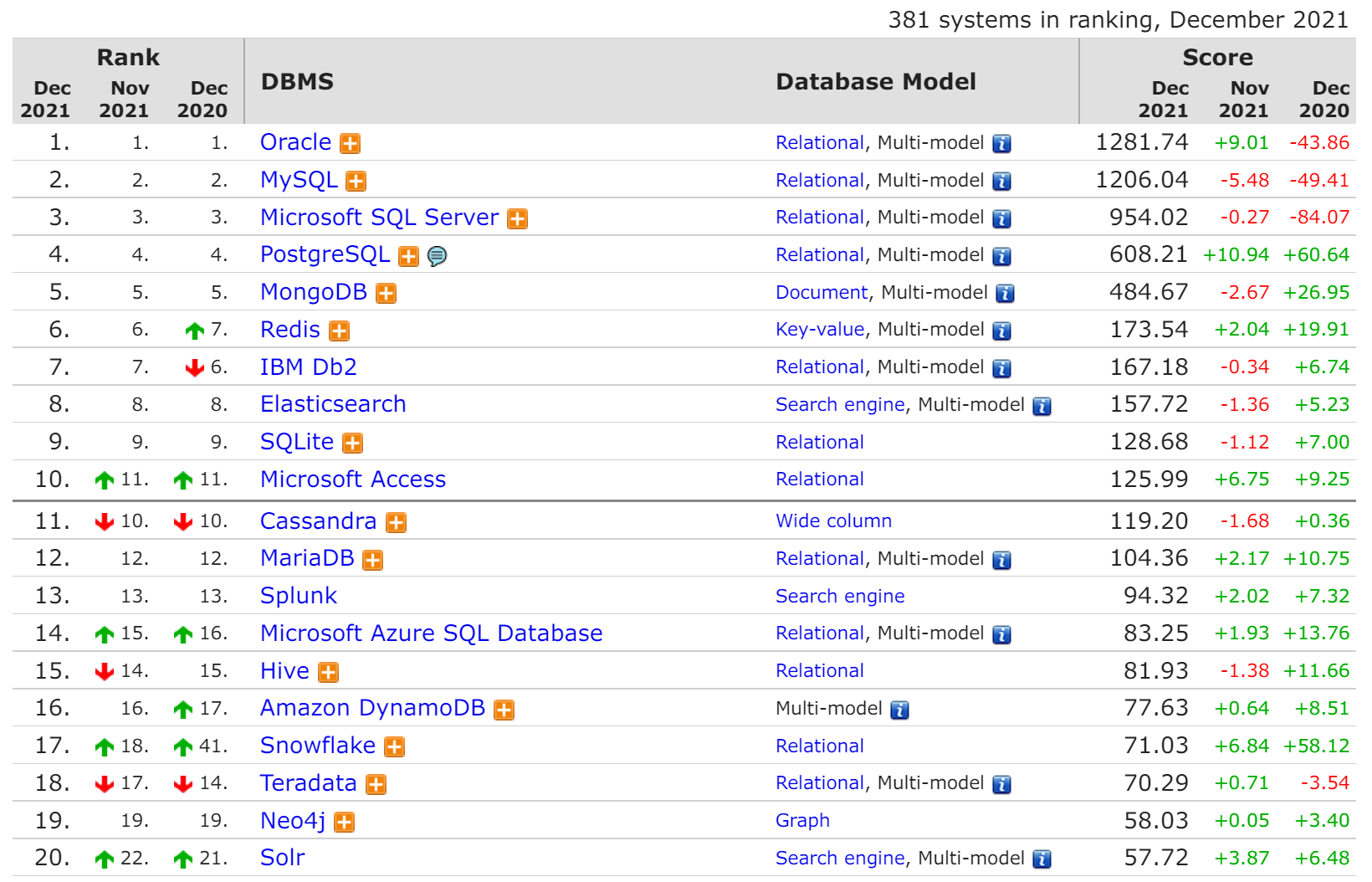Open the Snowflake DBMS link

coord(318,746)
